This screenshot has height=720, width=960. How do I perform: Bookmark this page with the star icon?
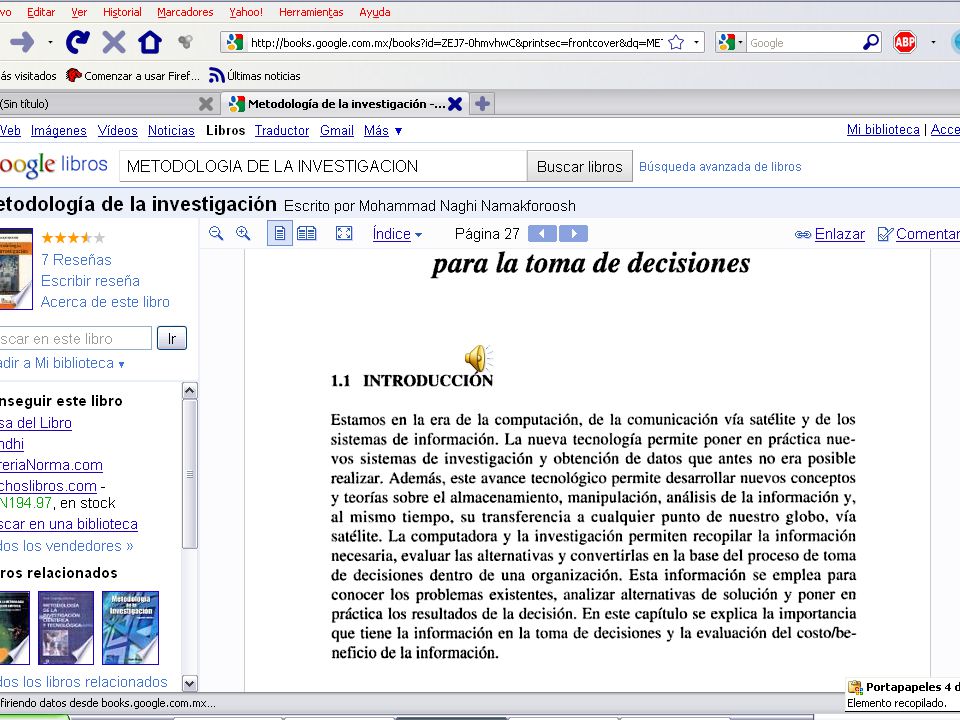tap(676, 42)
